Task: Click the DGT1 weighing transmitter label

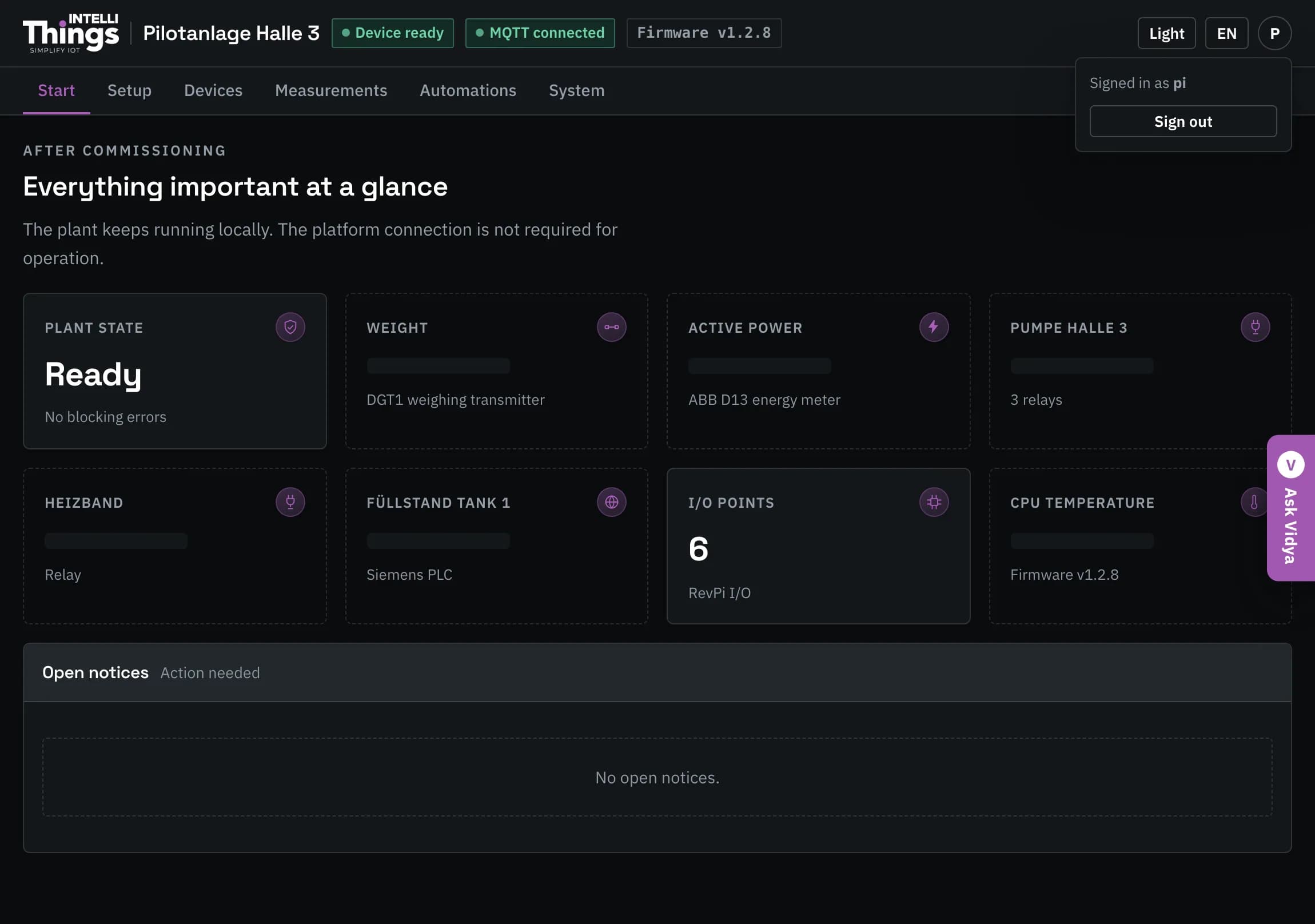Action: 455,400
